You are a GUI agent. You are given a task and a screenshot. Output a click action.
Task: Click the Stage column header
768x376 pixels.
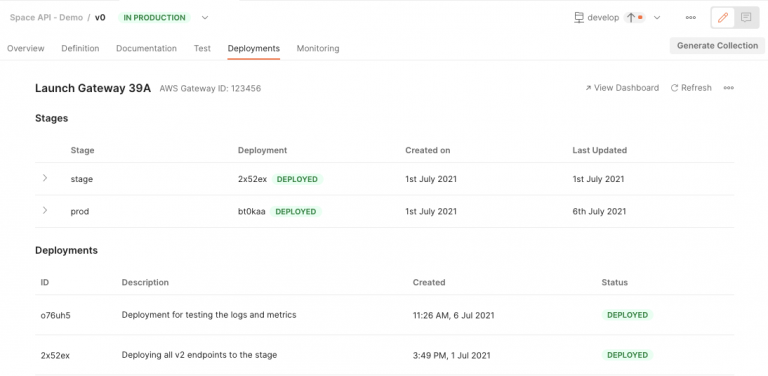[82, 150]
